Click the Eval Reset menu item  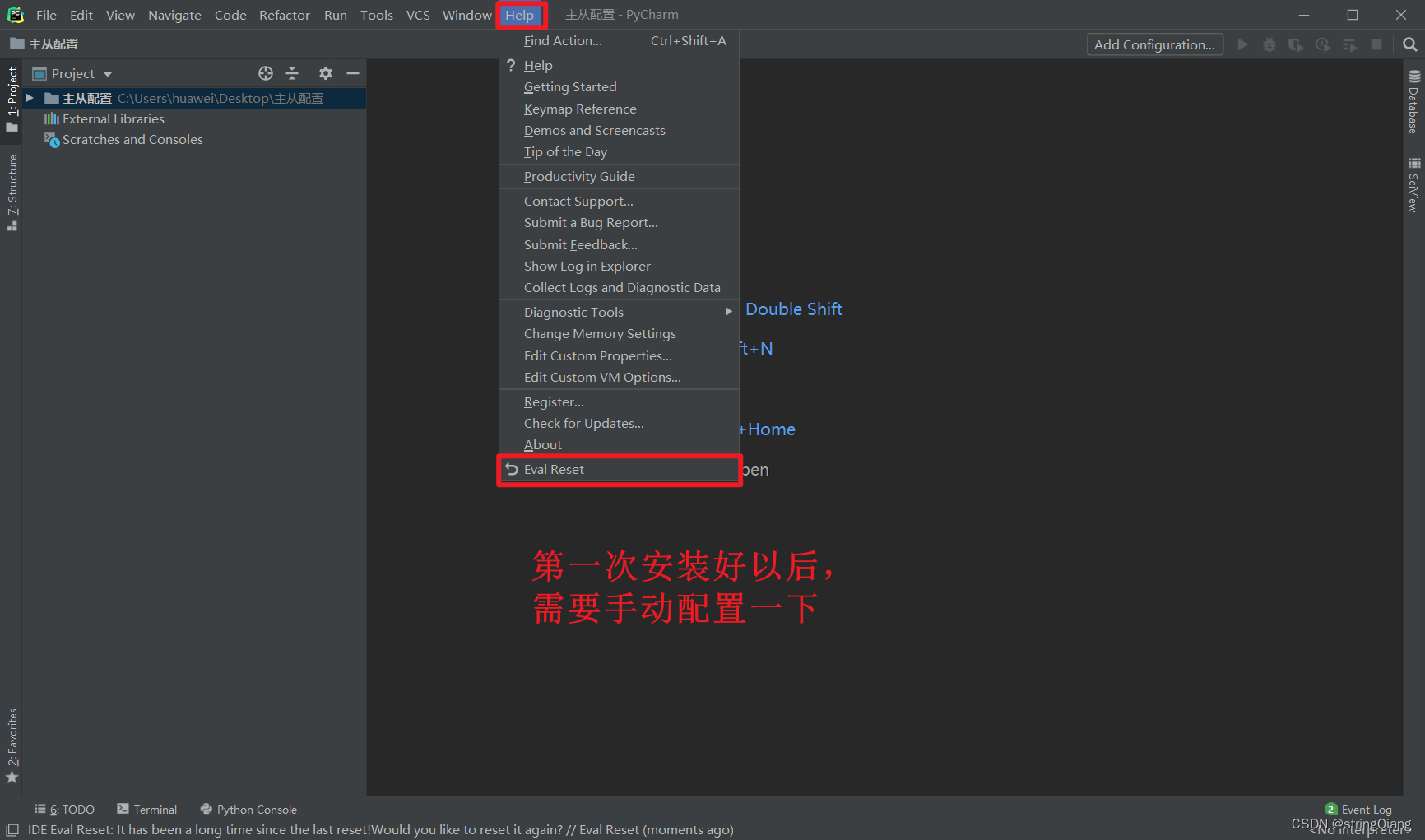click(619, 470)
